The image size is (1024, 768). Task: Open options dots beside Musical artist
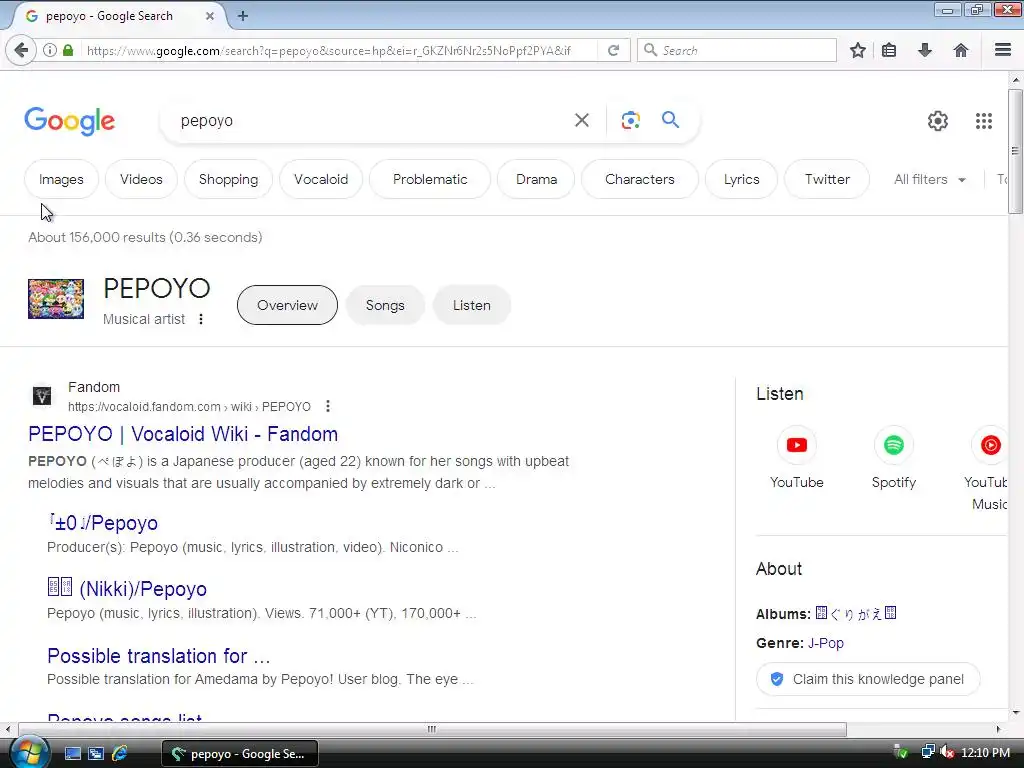(x=201, y=319)
